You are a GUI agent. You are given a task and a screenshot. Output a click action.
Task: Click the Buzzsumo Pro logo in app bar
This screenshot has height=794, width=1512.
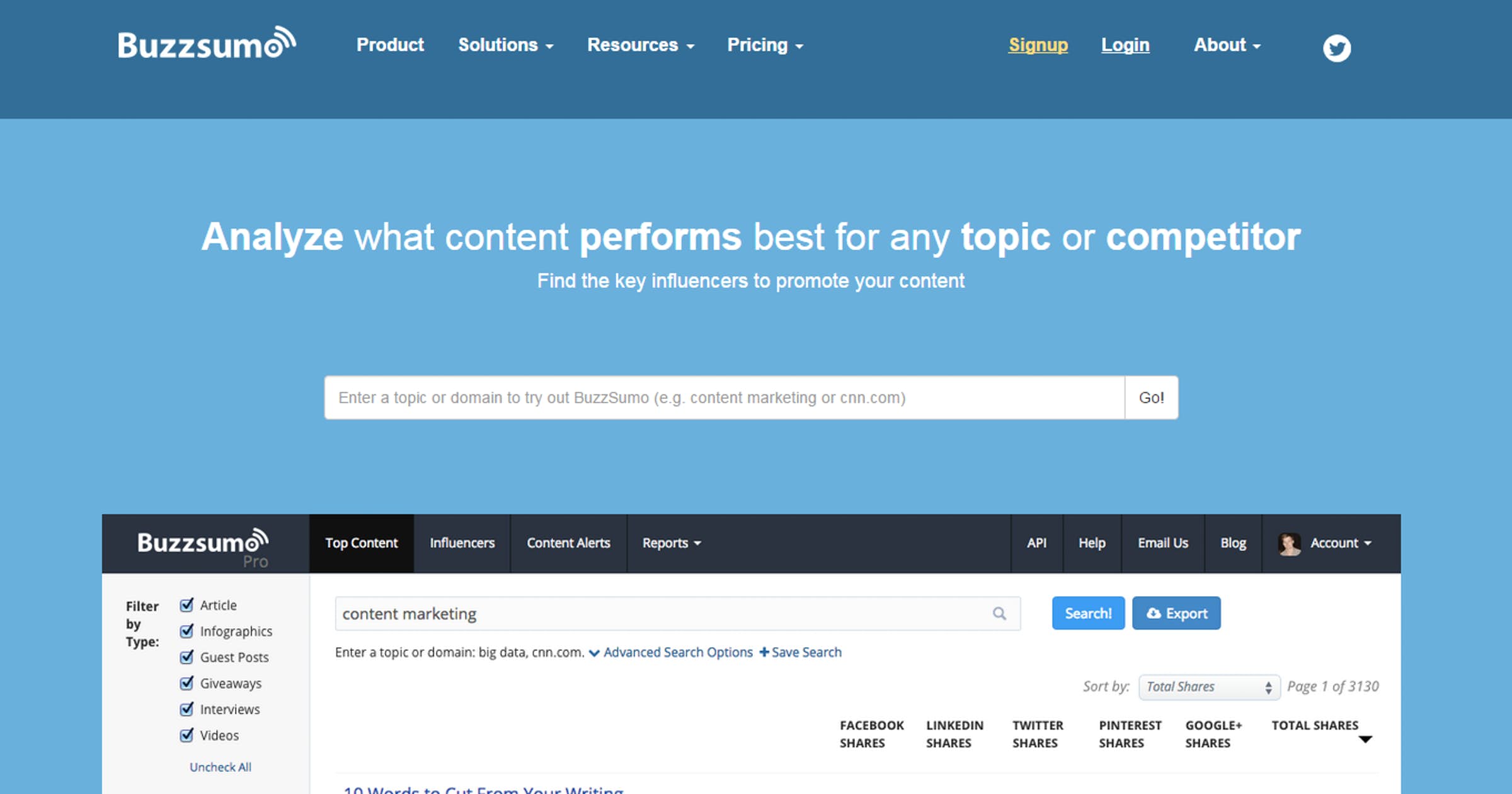203,548
